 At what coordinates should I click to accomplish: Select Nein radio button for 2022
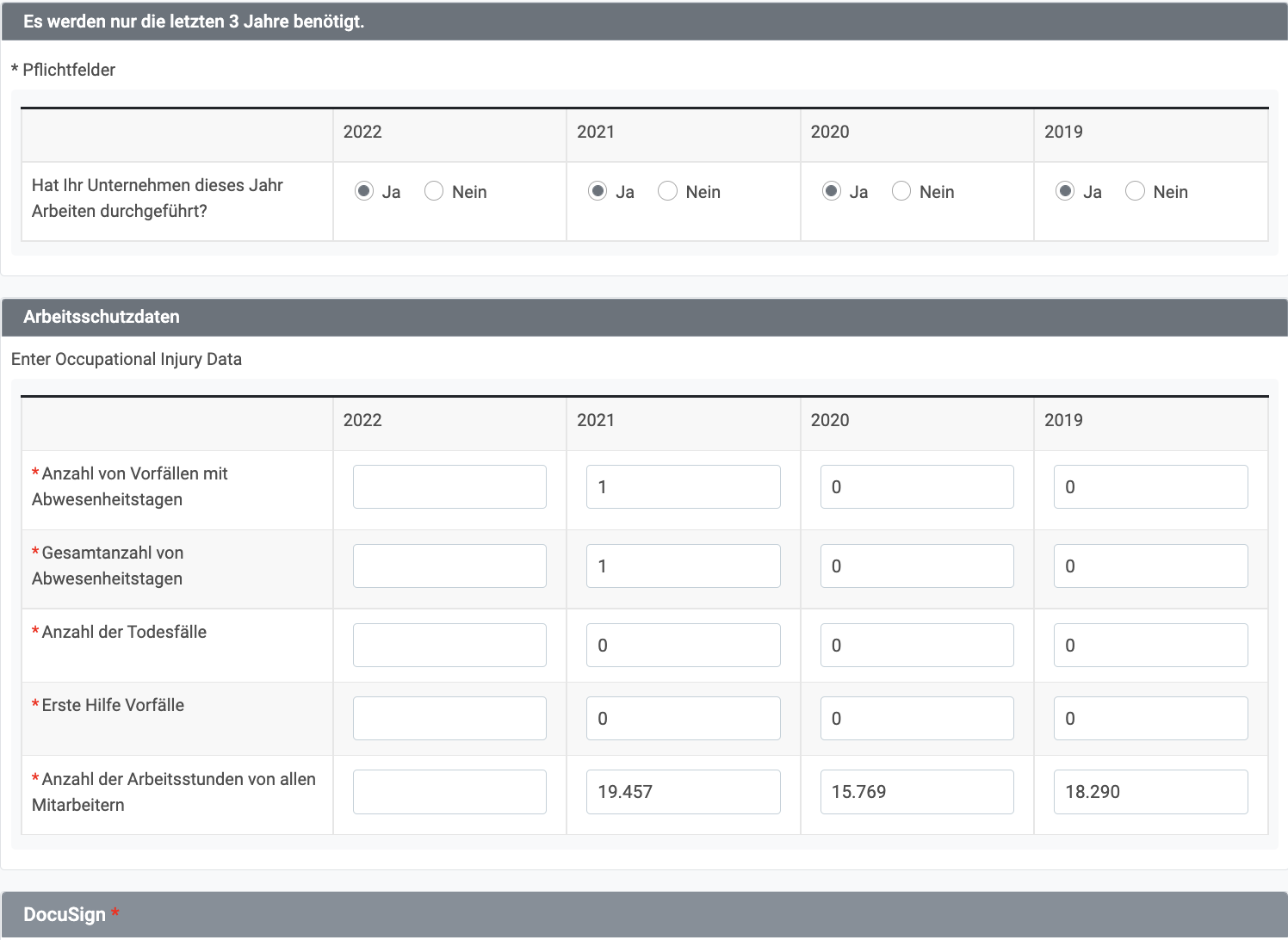coord(434,191)
